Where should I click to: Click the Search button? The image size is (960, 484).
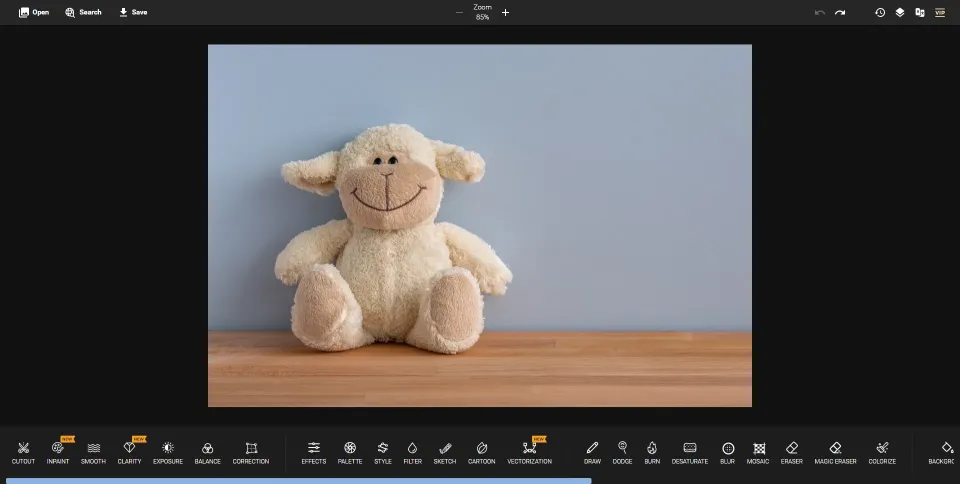[83, 12]
